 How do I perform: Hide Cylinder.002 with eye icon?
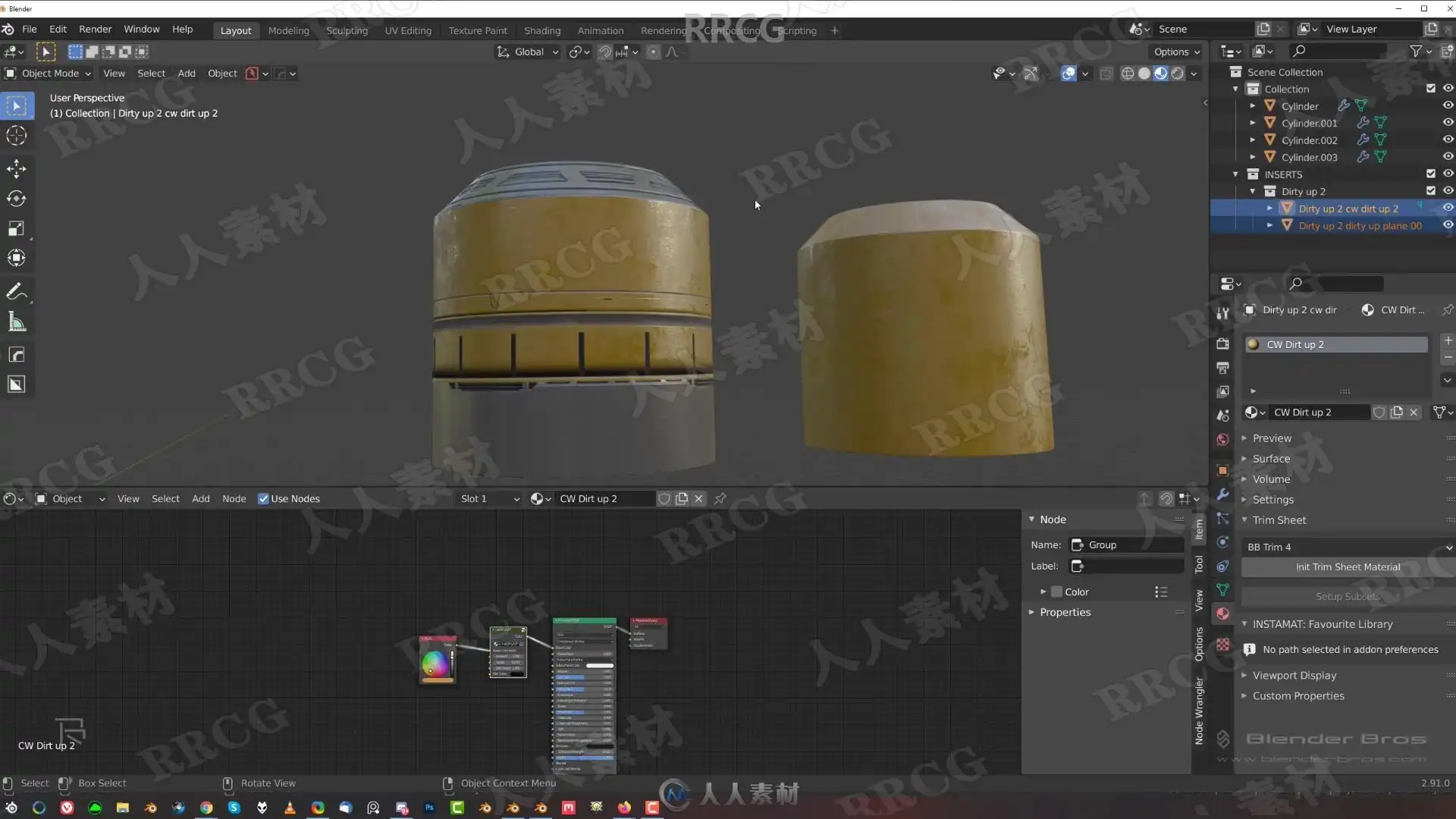pos(1447,140)
